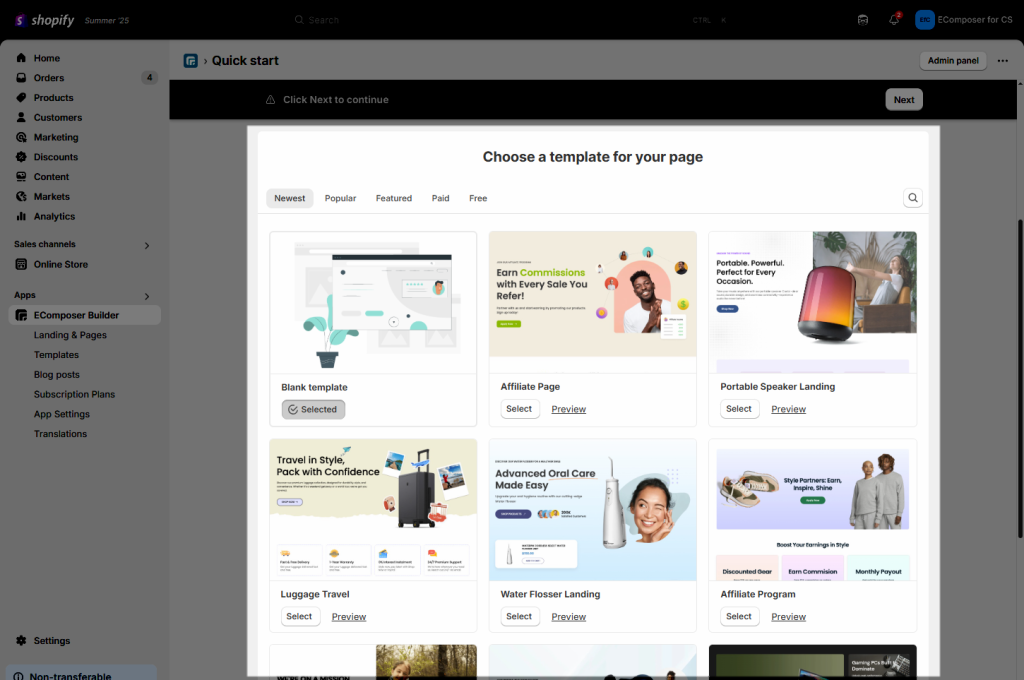Click the warning icon beside Click Next

click(x=270, y=100)
